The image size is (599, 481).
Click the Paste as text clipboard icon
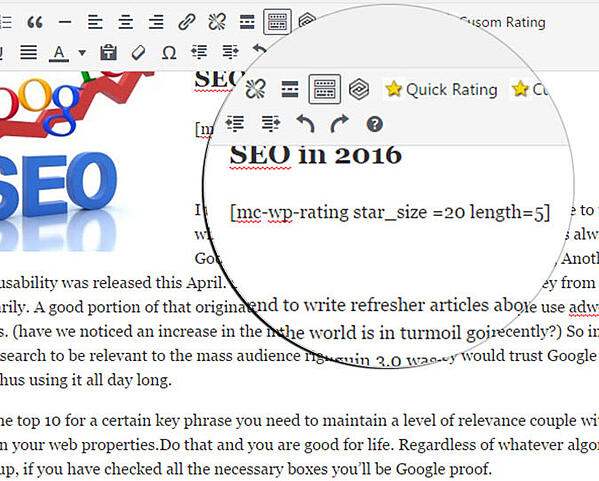108,52
